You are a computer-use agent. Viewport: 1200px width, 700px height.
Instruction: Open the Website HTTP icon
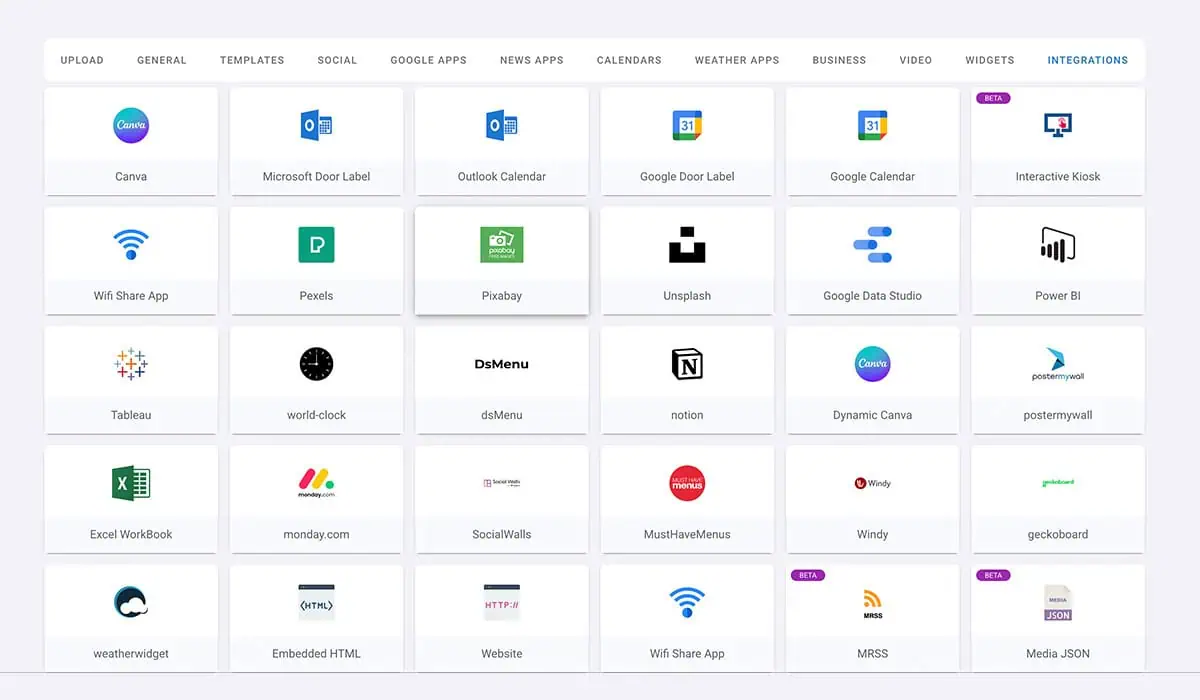[501, 602]
